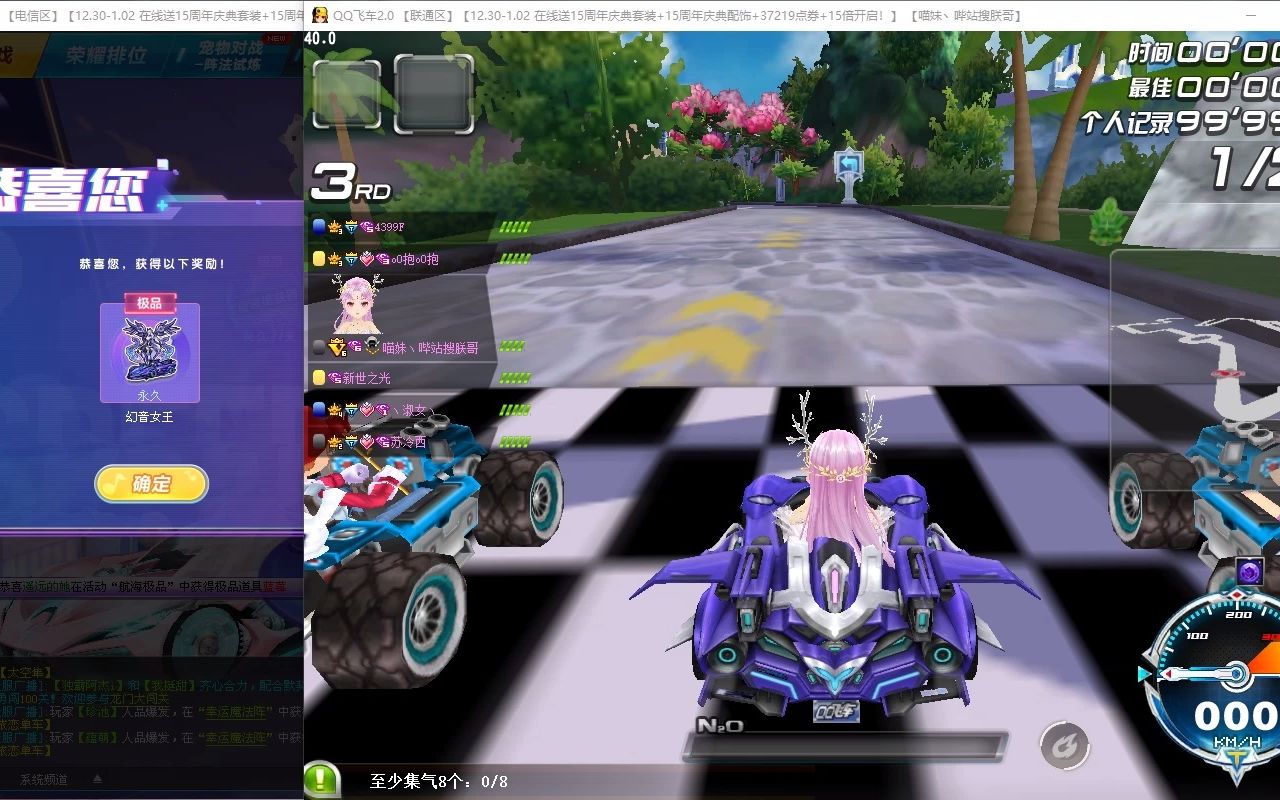Click the 航海极品 announcement banner text
Screen dimensions: 1280x800
pos(143,586)
